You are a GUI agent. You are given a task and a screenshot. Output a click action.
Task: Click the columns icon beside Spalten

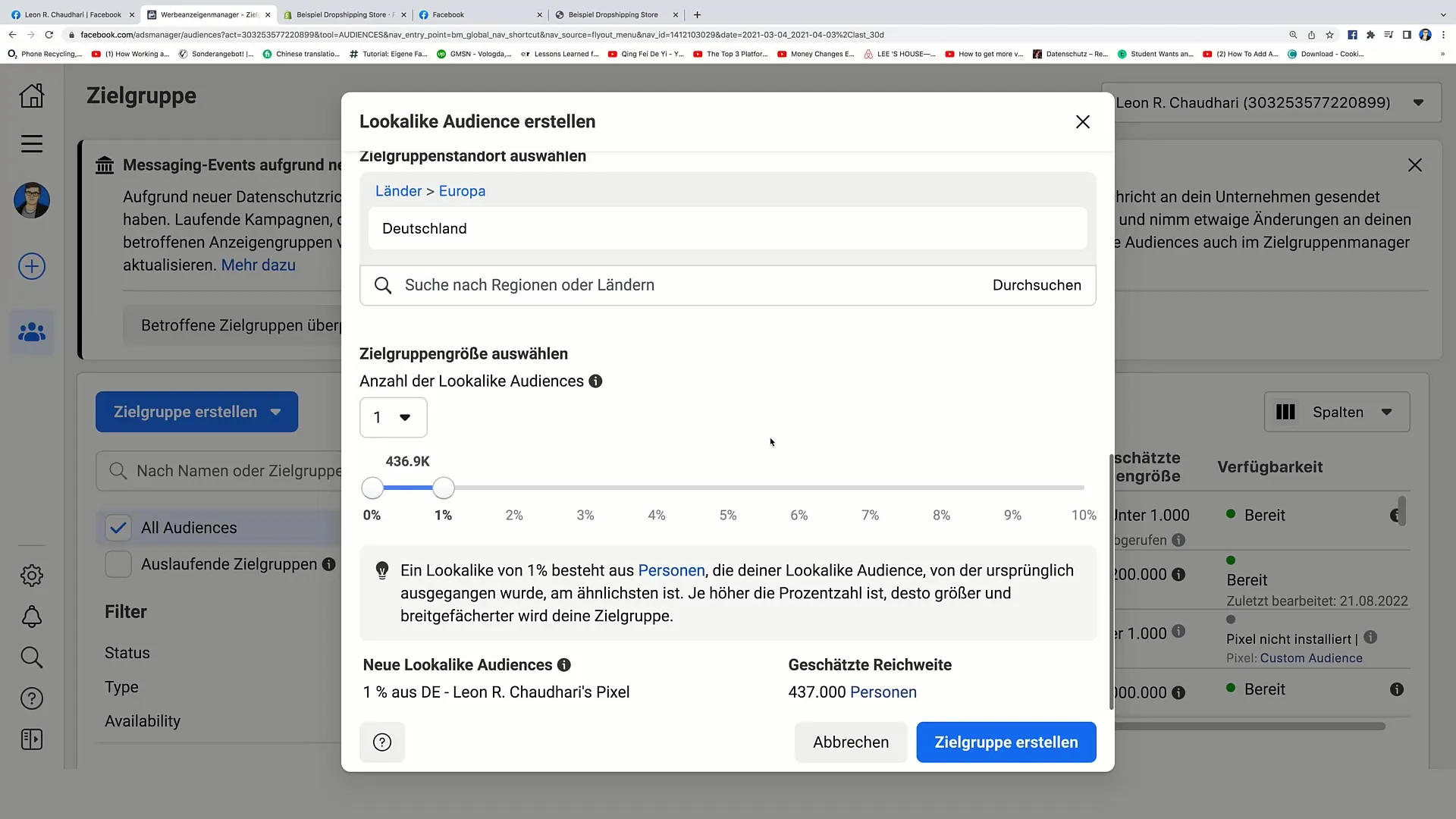pos(1285,412)
